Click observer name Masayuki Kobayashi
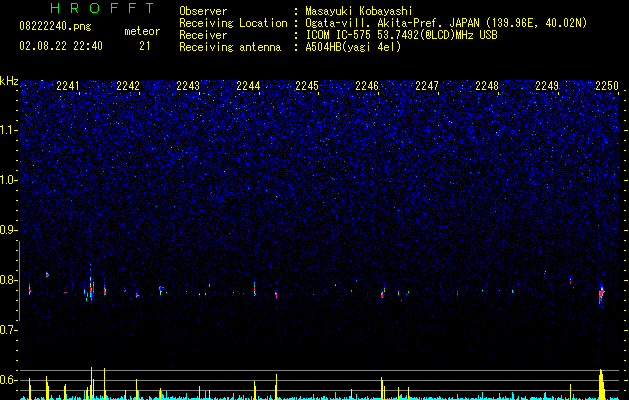 [x=359, y=11]
